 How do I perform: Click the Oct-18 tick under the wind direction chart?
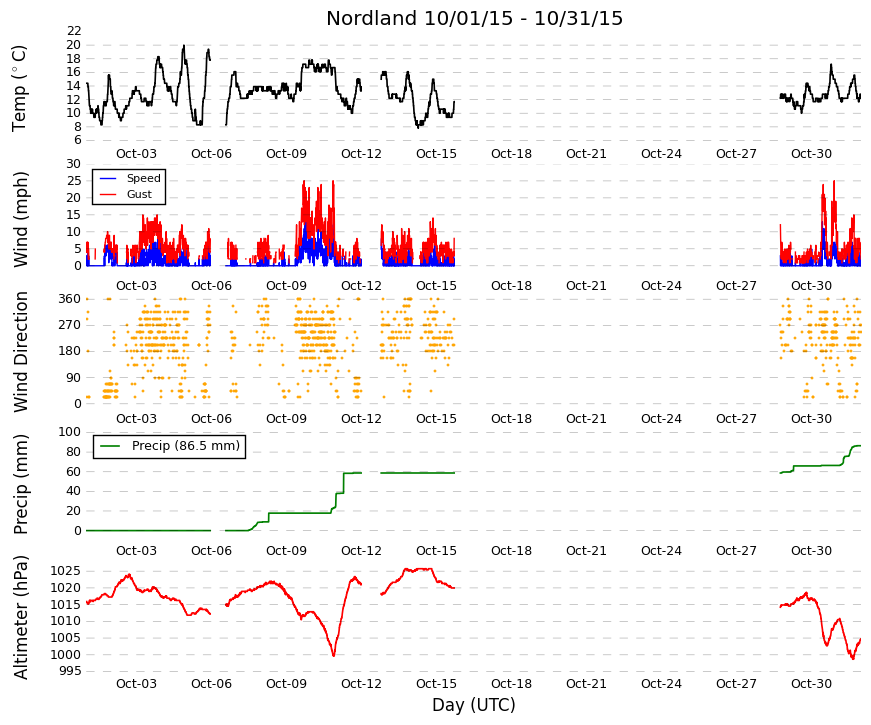pyautogui.click(x=511, y=419)
